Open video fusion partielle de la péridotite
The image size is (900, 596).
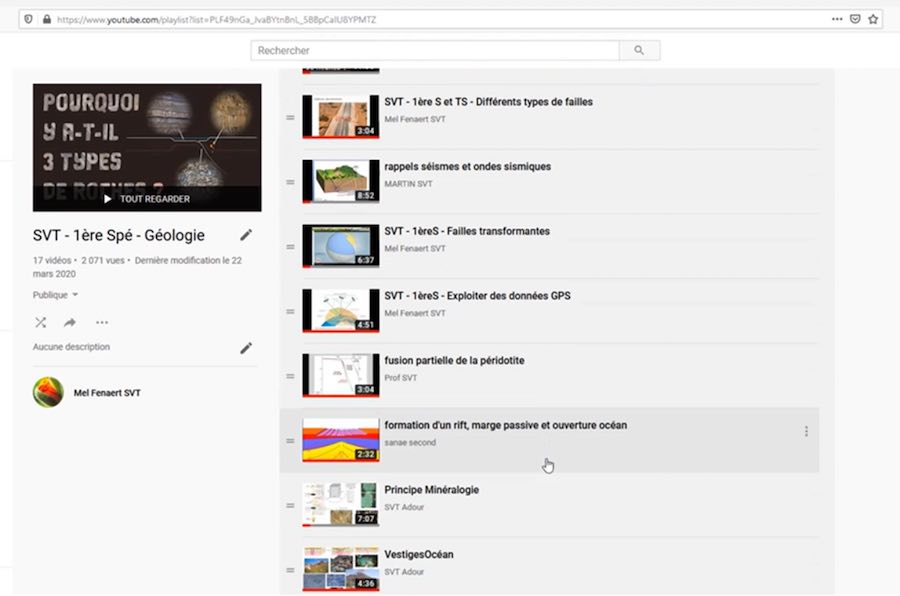coord(454,361)
